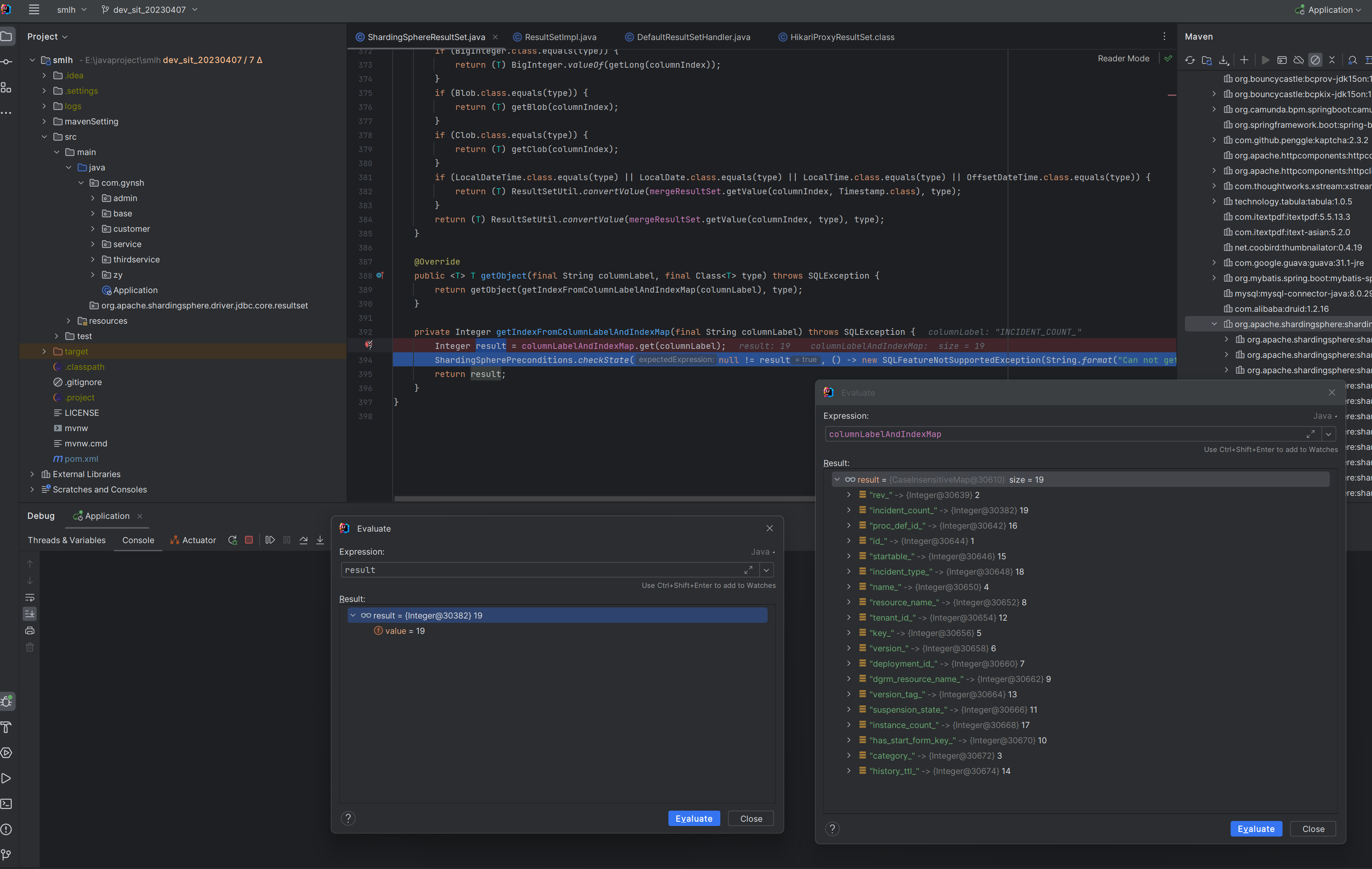Expand the target folder

(44, 351)
